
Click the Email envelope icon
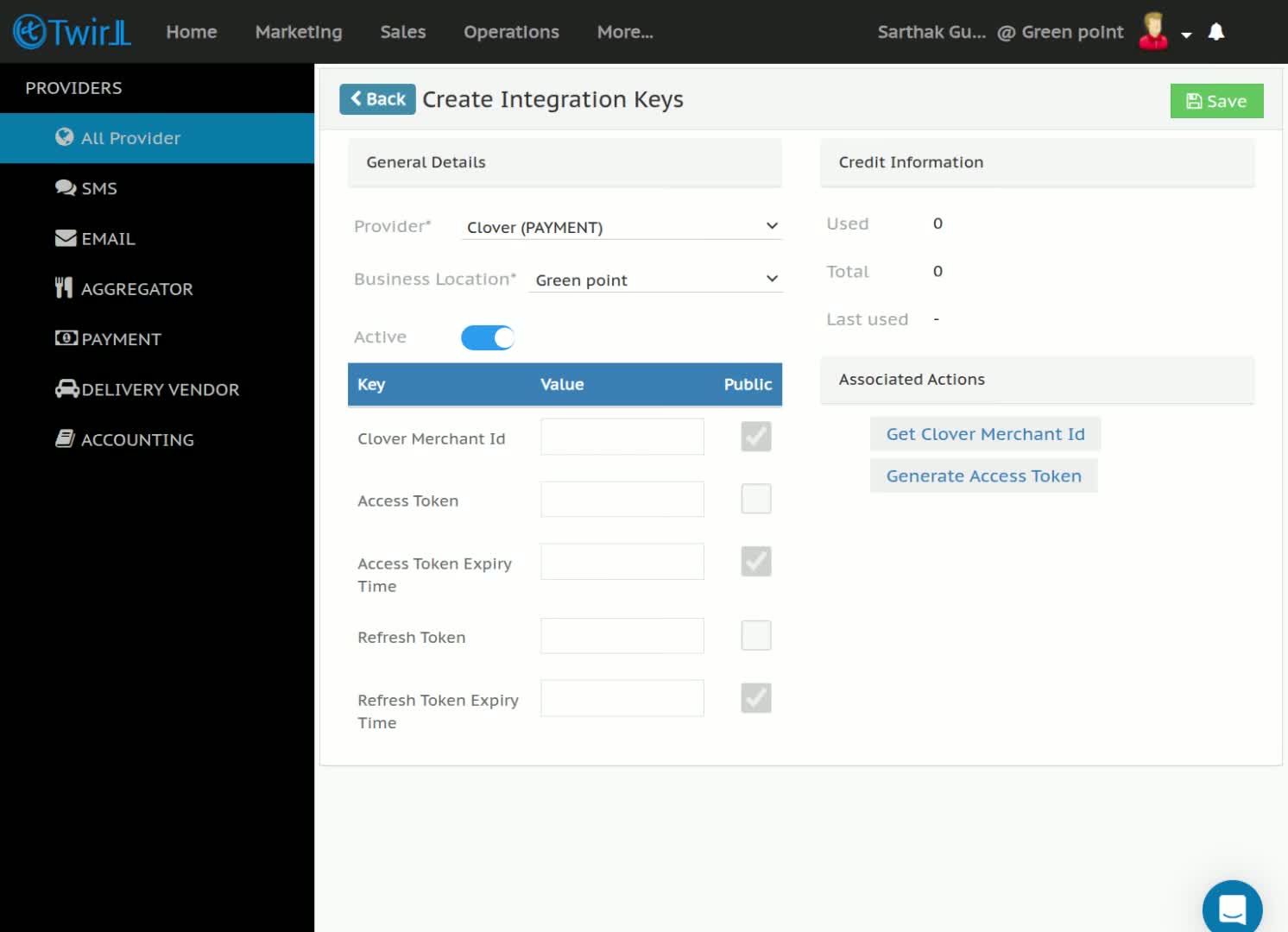(66, 238)
